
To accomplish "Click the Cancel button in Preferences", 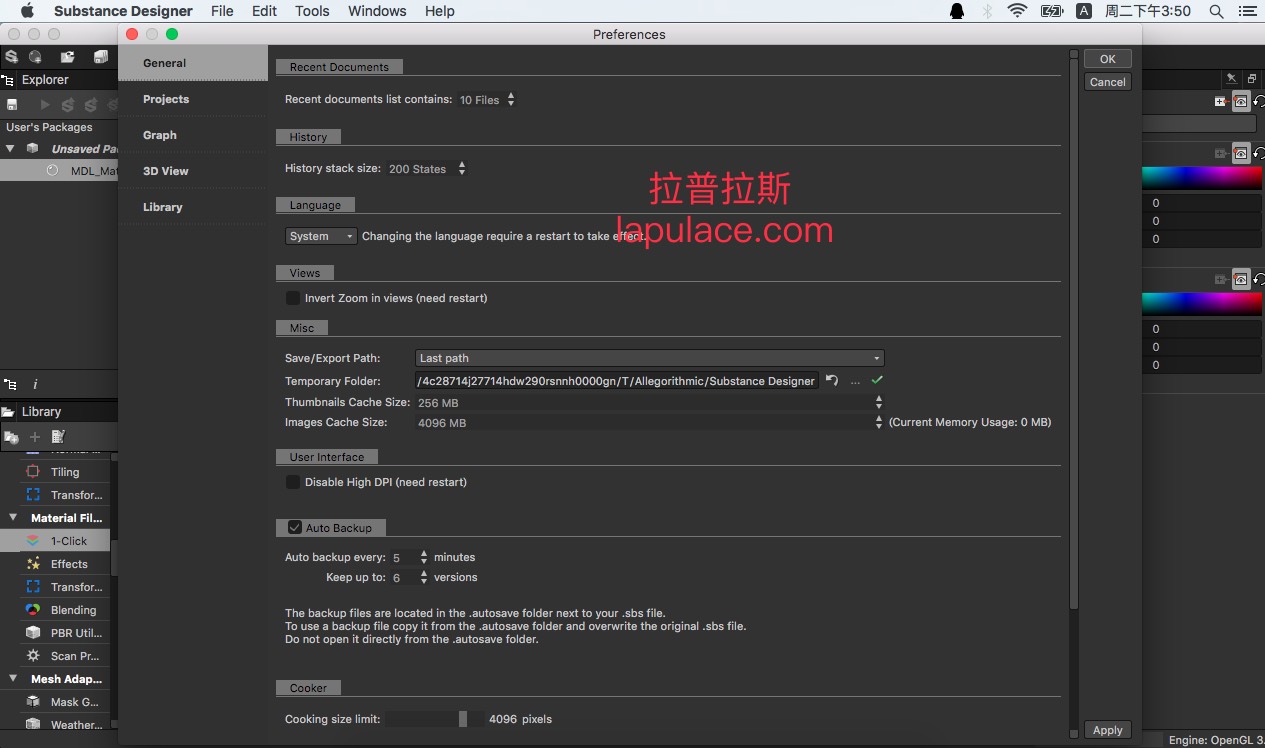I will pyautogui.click(x=1108, y=82).
